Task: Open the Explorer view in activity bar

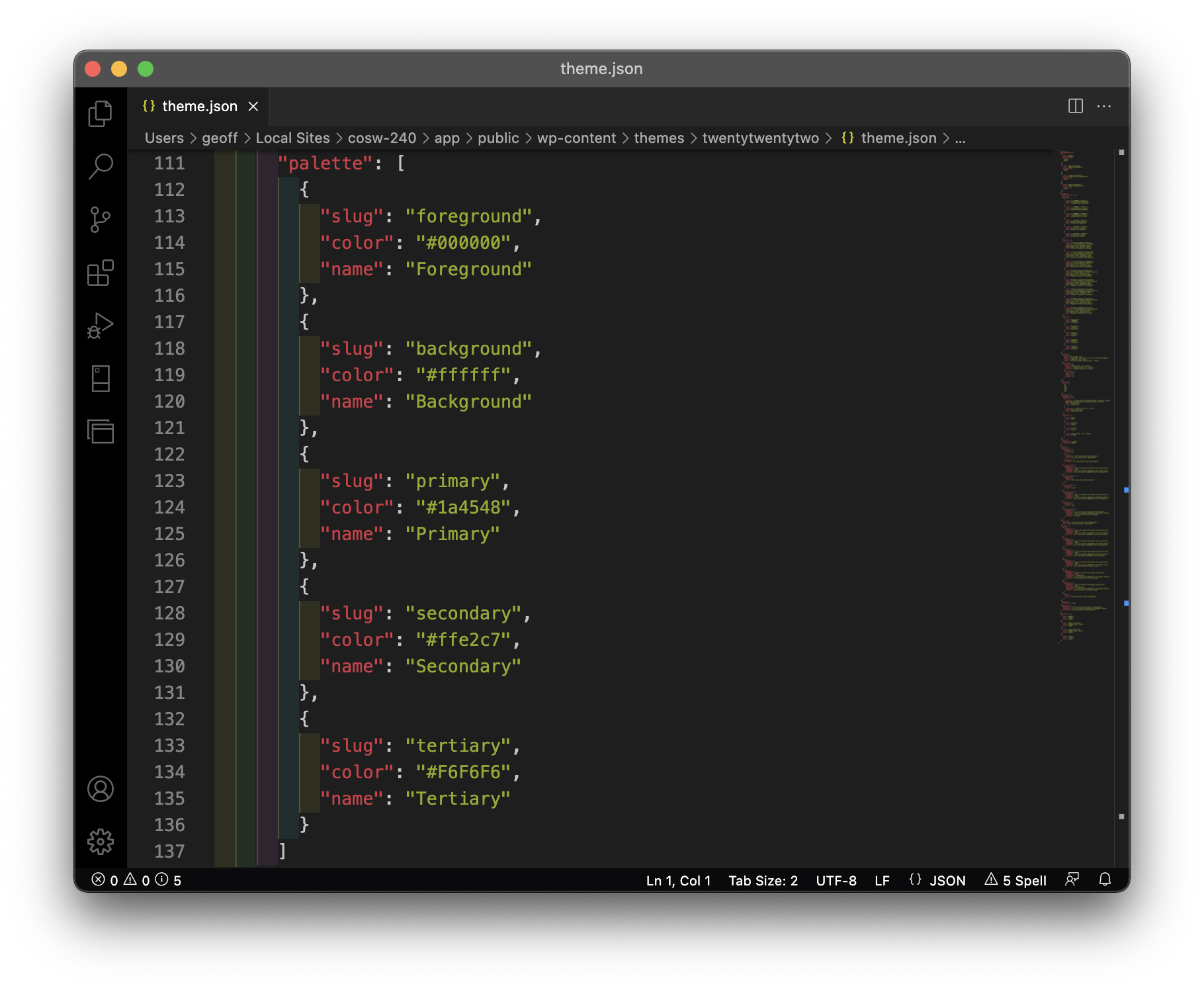Action: (101, 113)
